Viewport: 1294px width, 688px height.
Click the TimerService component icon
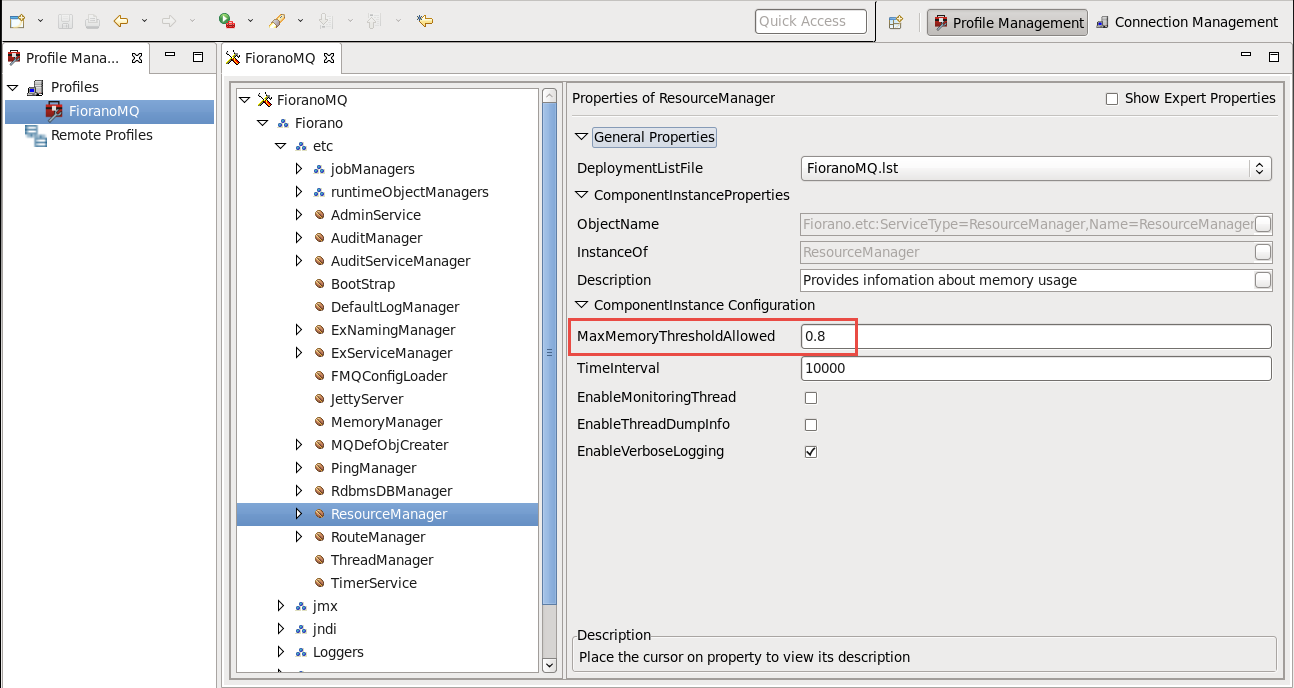[x=320, y=583]
